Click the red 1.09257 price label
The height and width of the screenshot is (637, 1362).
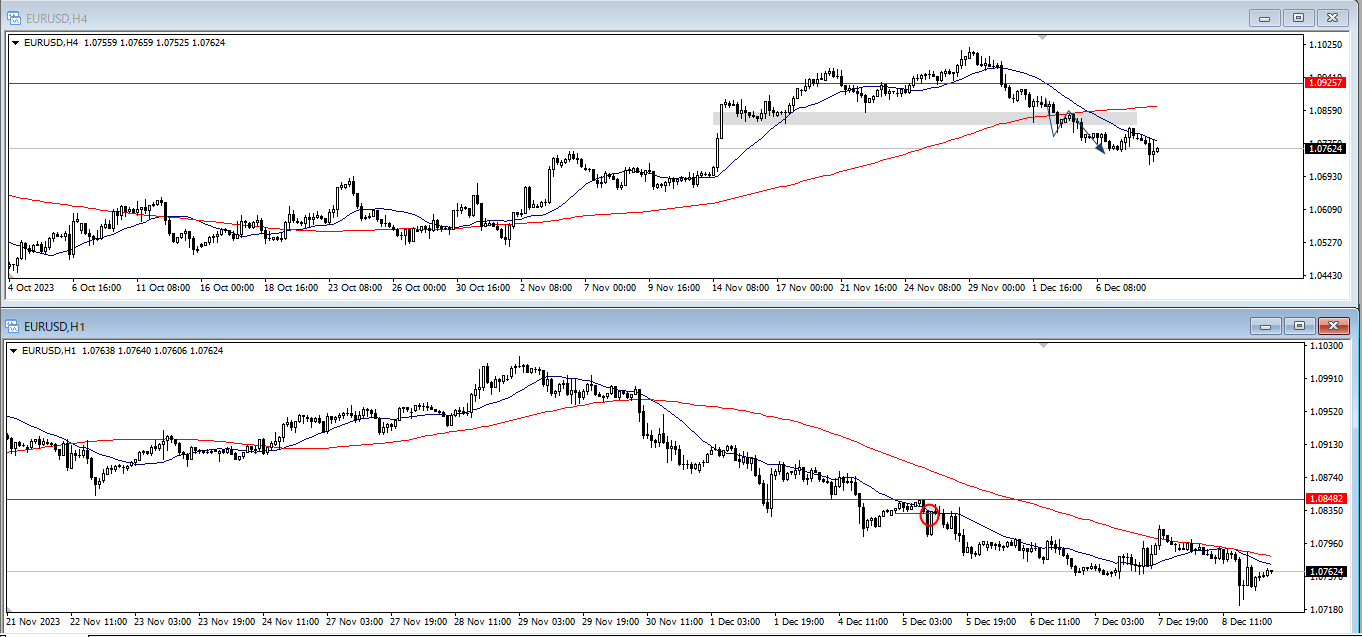[x=1326, y=83]
